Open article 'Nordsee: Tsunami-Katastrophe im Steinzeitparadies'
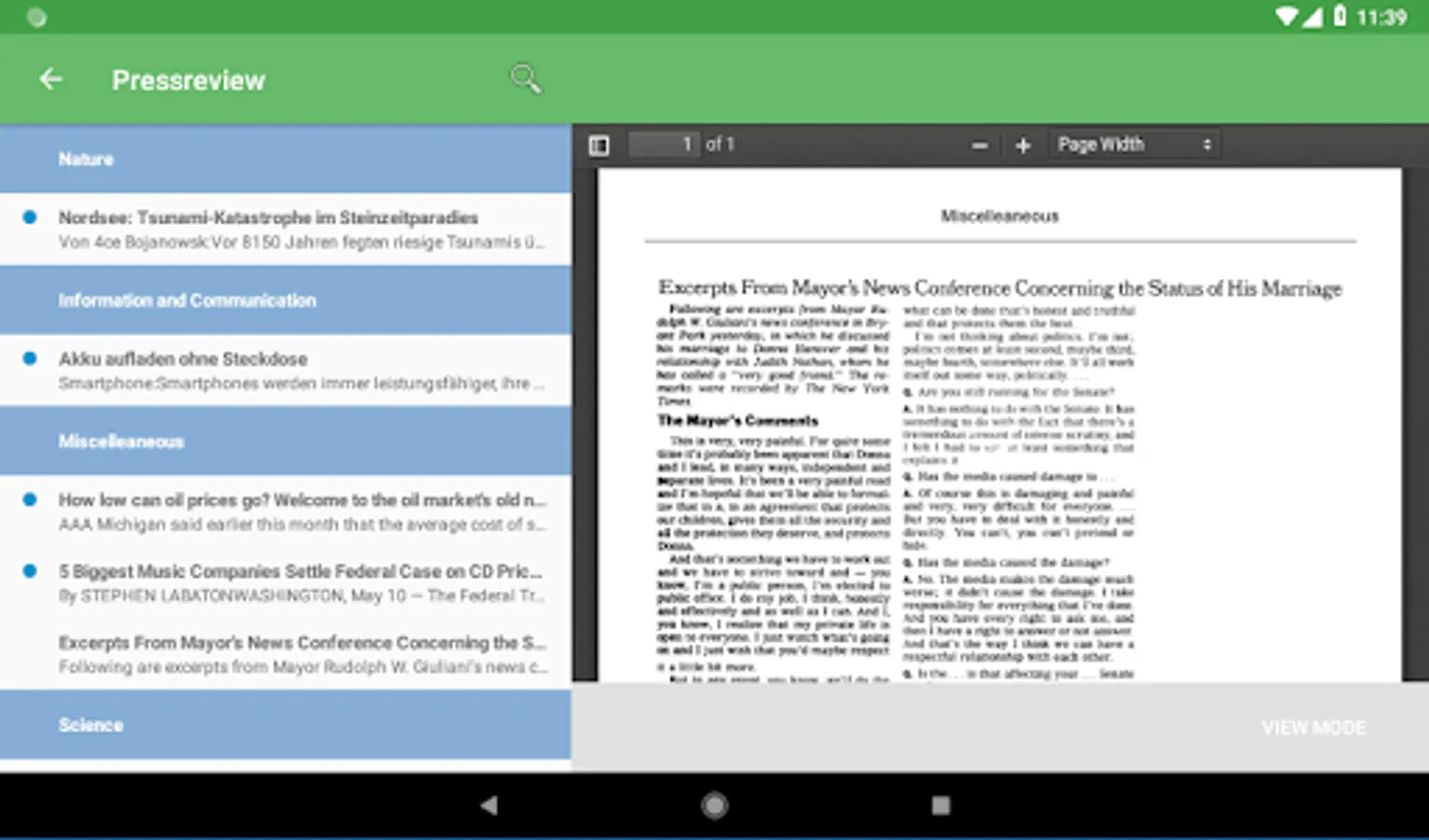1429x840 pixels. [286, 230]
